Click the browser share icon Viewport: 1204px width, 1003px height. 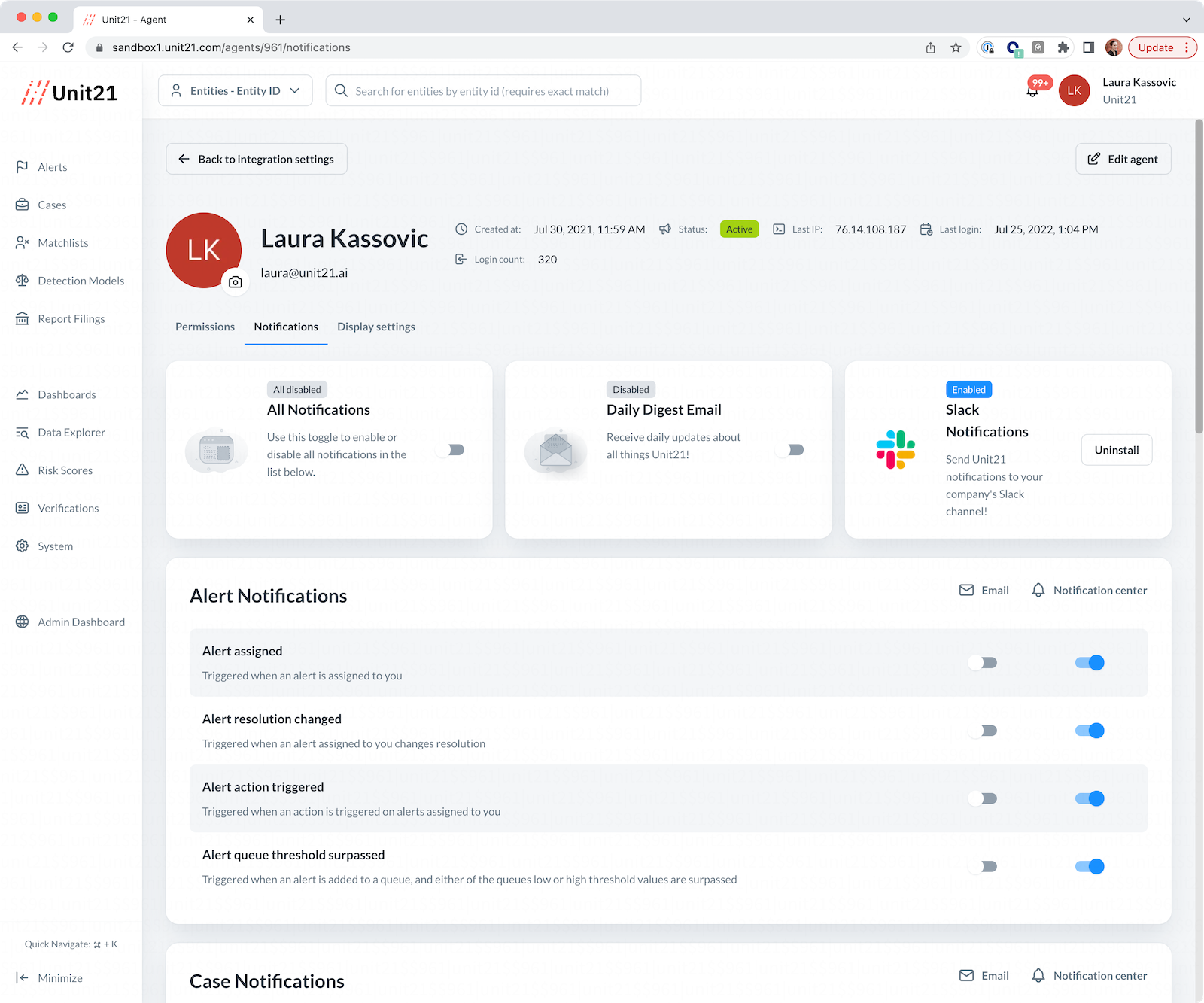coord(931,47)
